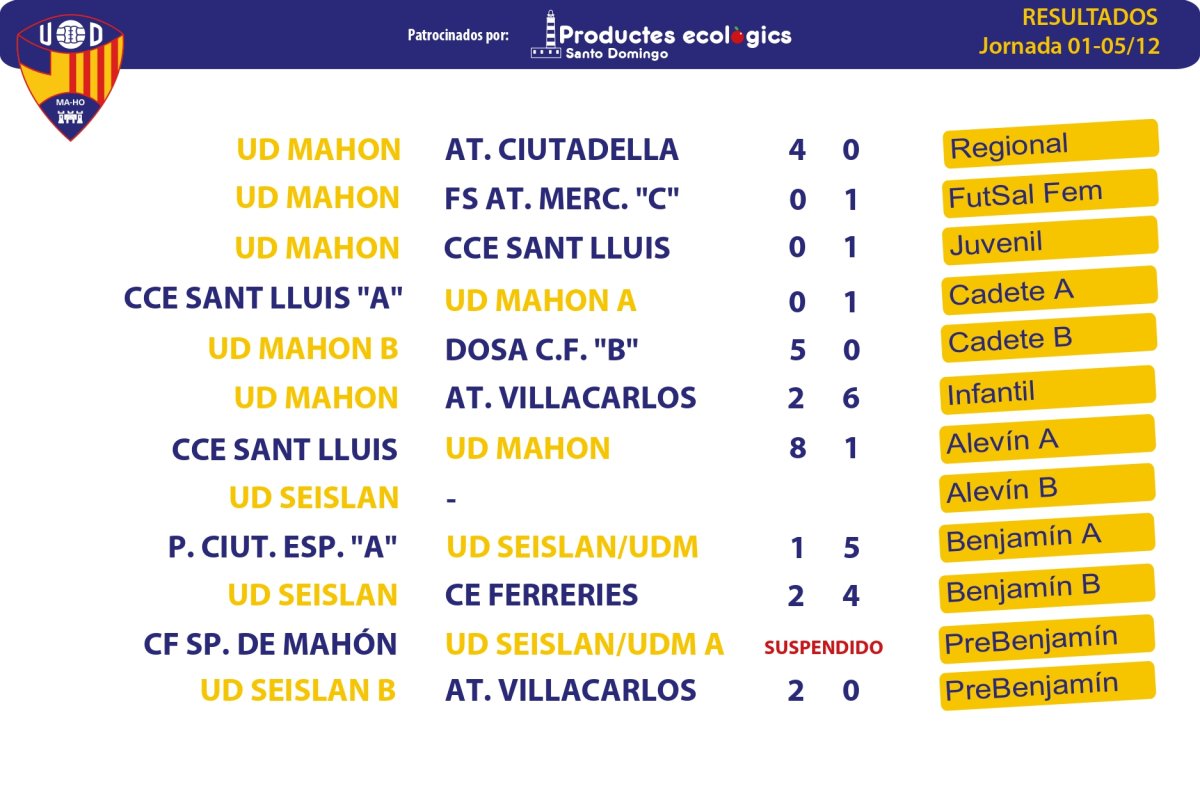
Task: Click the Jornada 01-05/12 date text
Action: pyautogui.click(x=1069, y=46)
